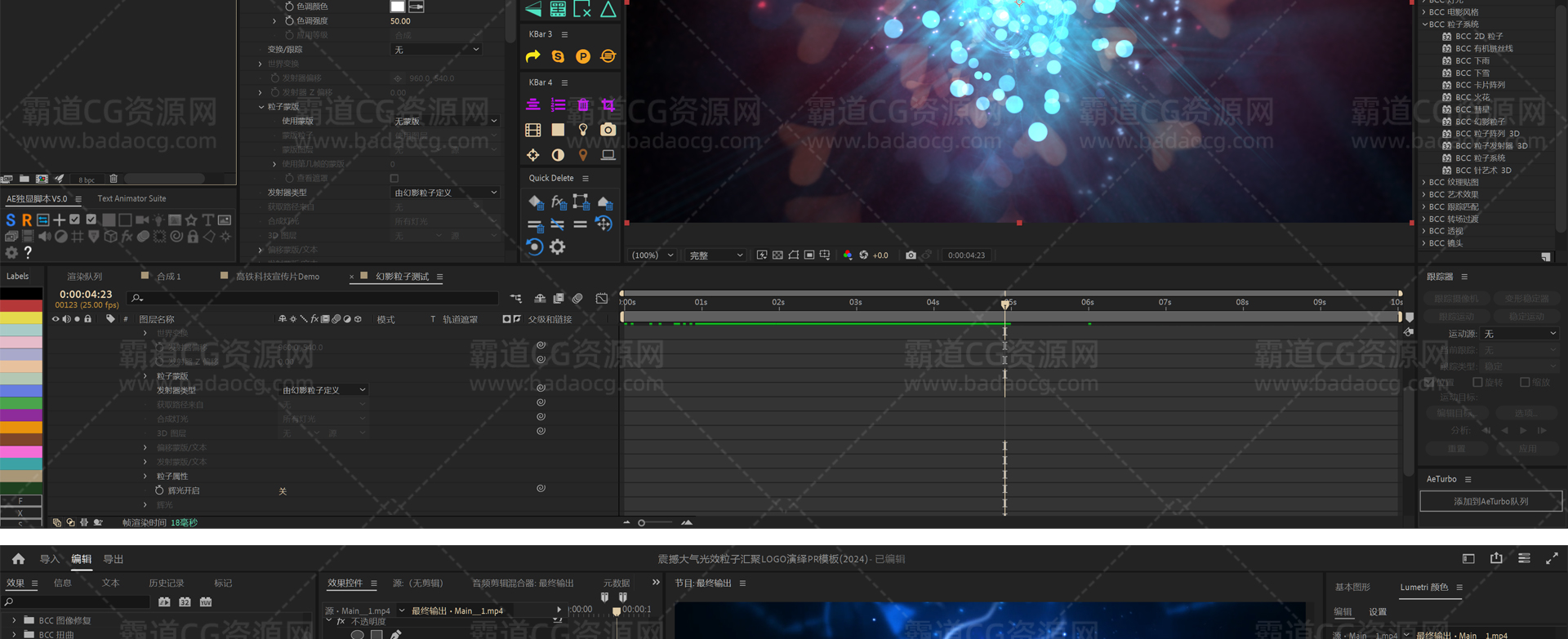The width and height of the screenshot is (1568, 639).
Task: Click the 添加到AeTurbo队列 button
Action: (1490, 501)
